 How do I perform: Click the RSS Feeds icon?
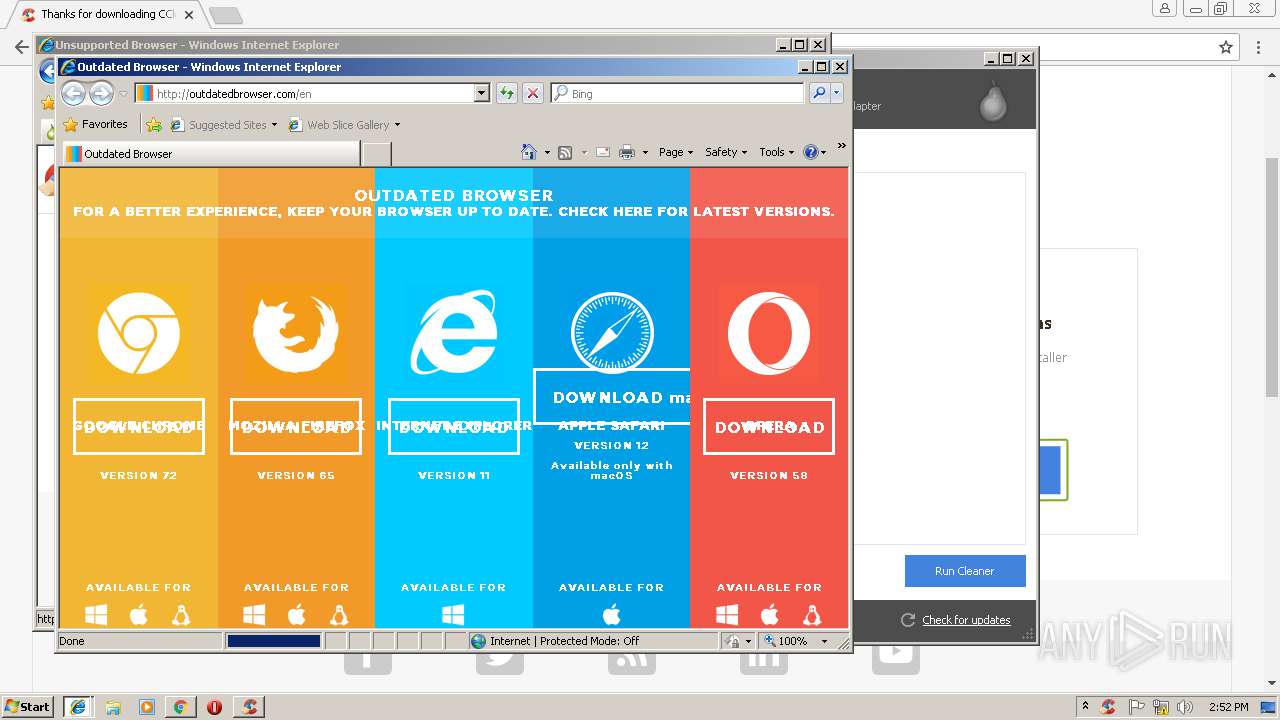[565, 152]
